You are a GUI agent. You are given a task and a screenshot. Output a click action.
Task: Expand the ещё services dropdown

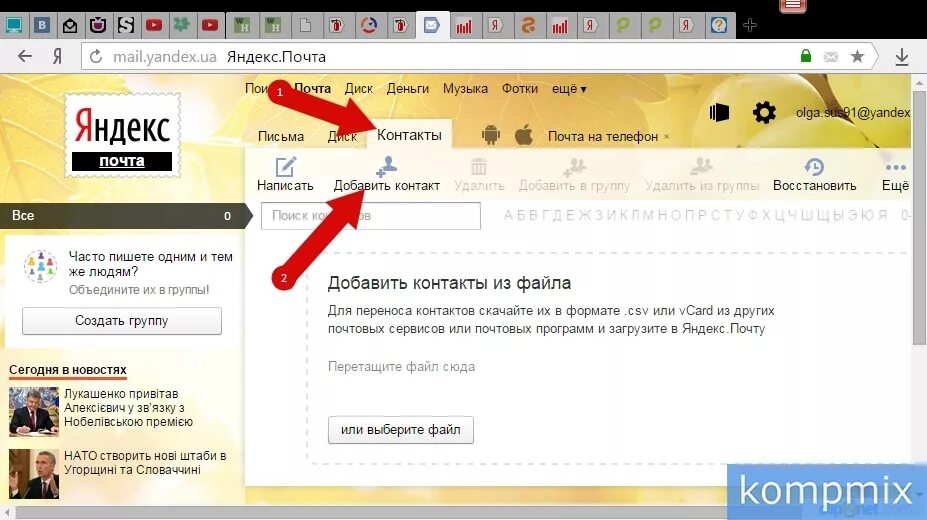pos(569,89)
